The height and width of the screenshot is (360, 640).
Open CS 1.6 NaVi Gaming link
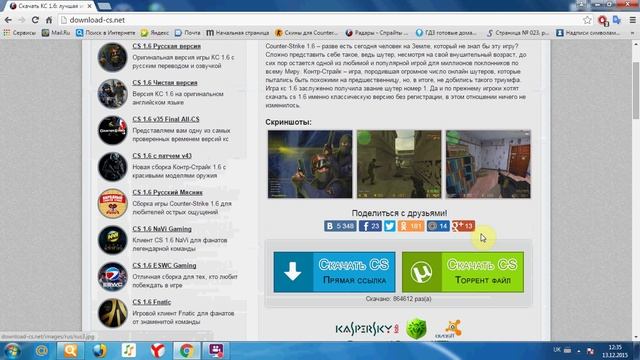point(162,229)
